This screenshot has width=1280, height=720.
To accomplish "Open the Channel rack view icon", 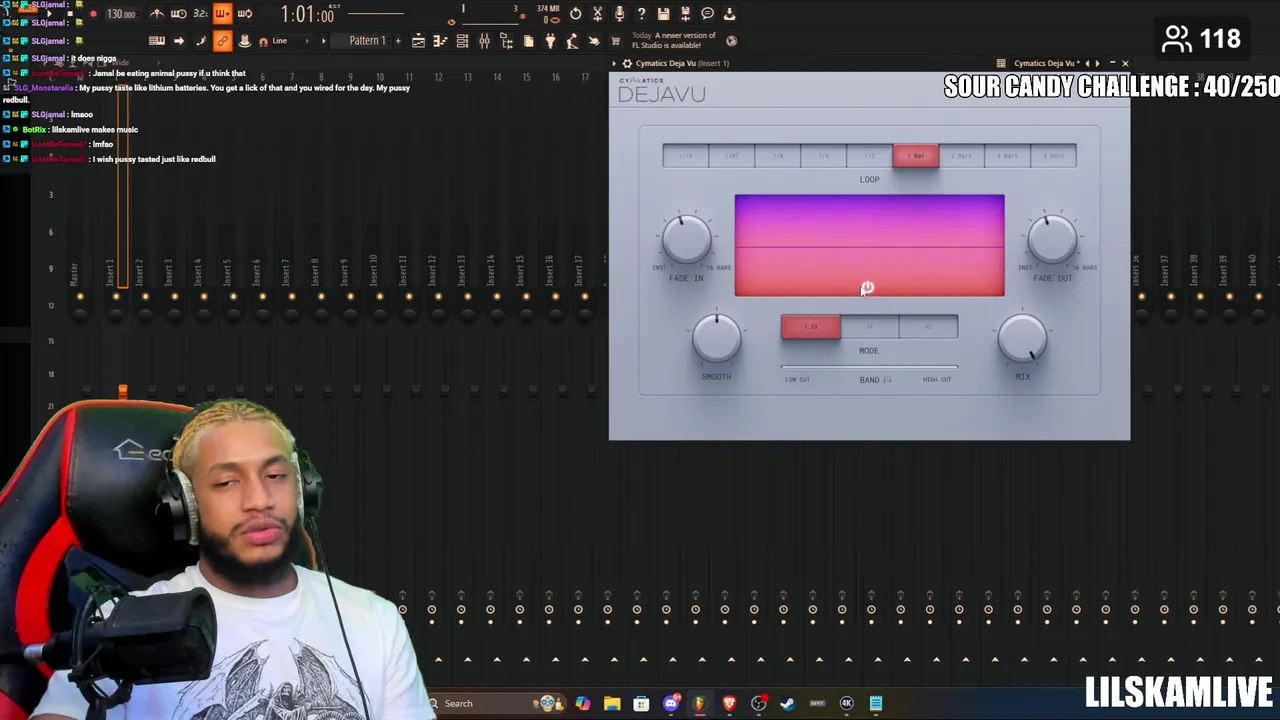I will point(462,41).
